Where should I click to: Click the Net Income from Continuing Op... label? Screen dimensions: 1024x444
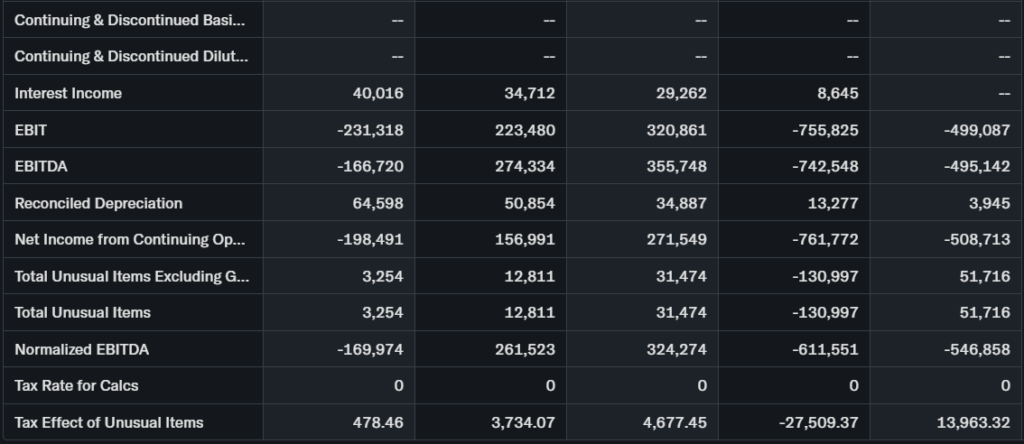(x=129, y=240)
